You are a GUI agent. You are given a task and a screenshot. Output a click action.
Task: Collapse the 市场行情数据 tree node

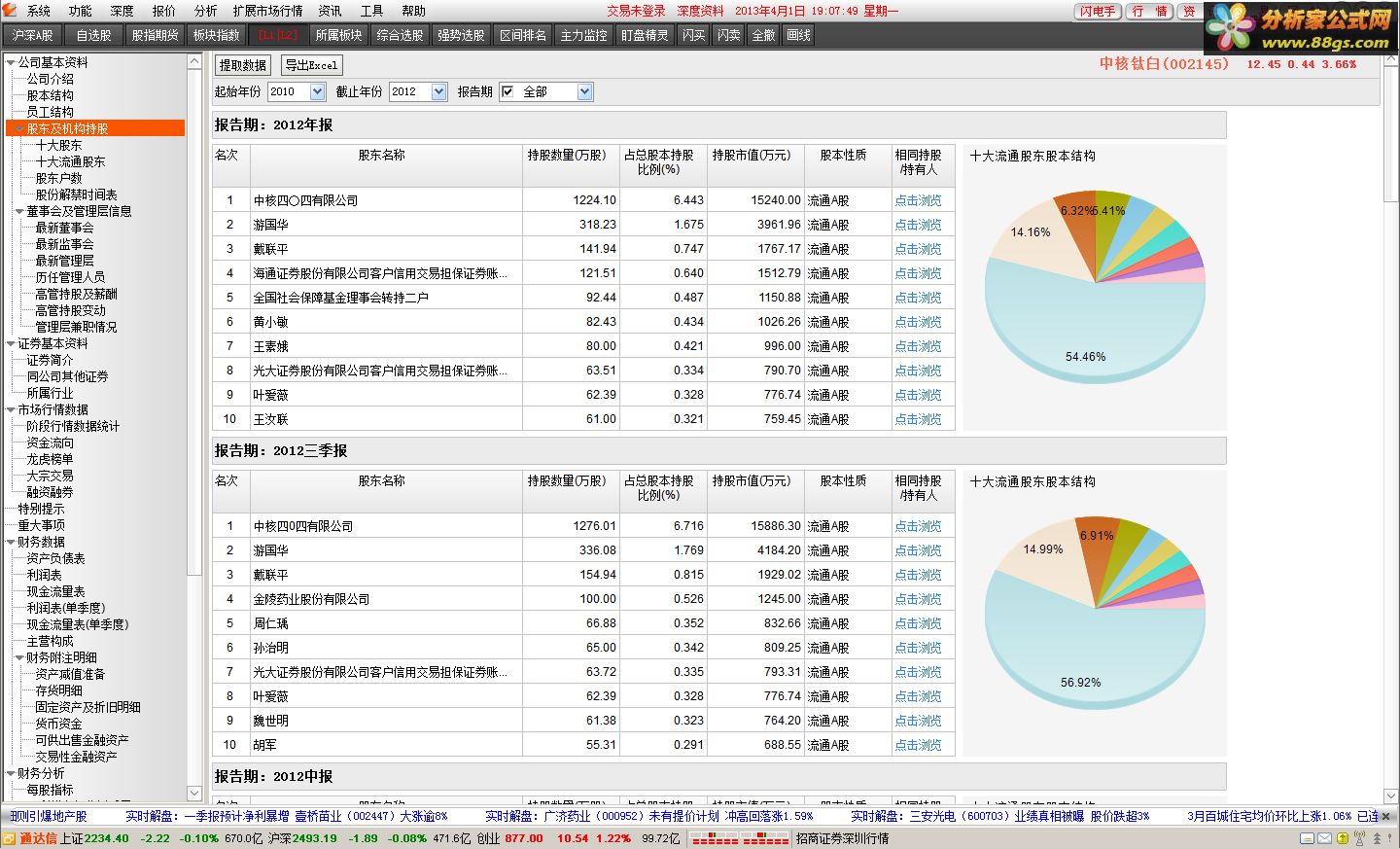(11, 409)
